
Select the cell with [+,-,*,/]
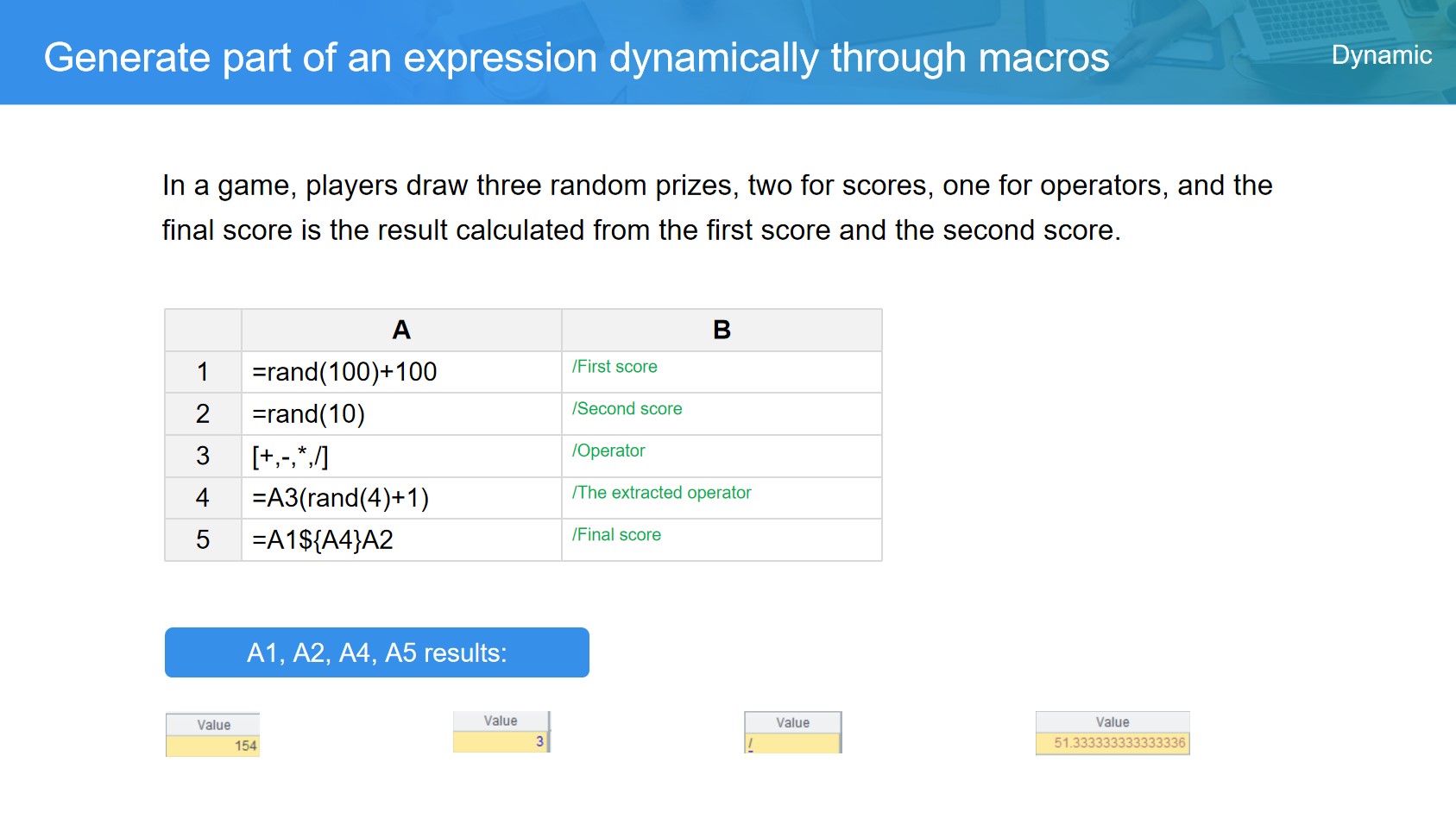click(x=401, y=456)
